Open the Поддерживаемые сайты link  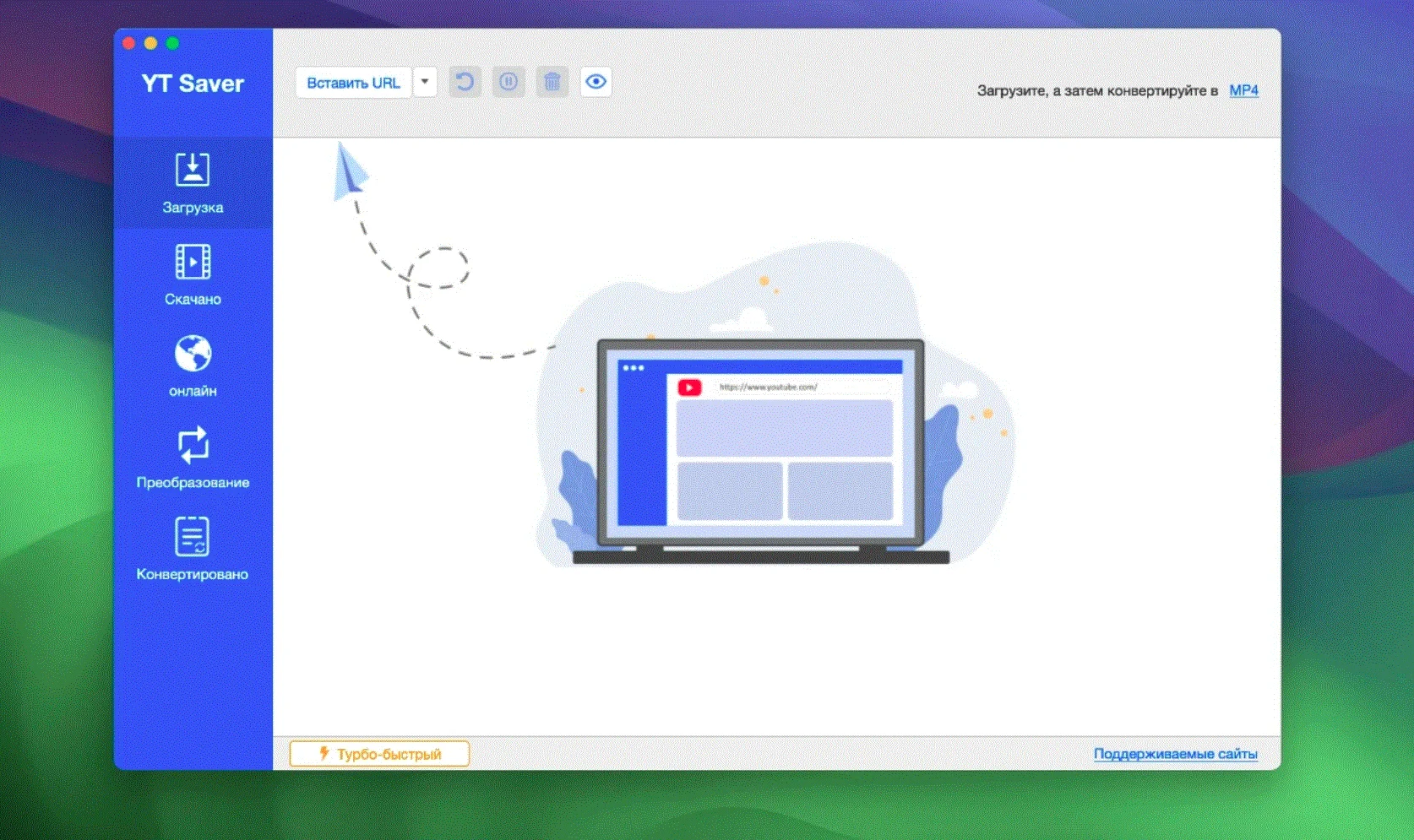(x=1176, y=754)
